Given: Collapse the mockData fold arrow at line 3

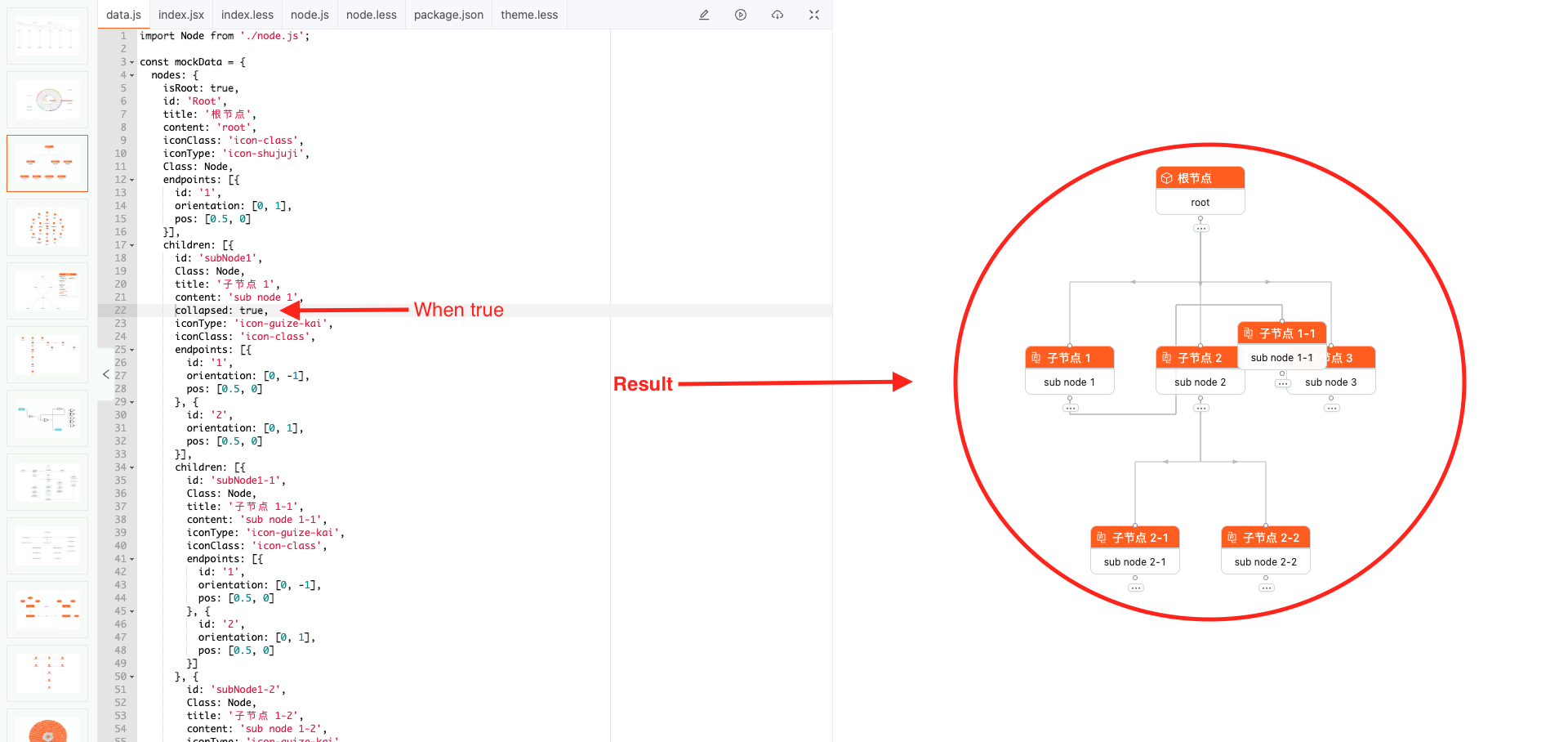Looking at the screenshot, I should coord(132,61).
